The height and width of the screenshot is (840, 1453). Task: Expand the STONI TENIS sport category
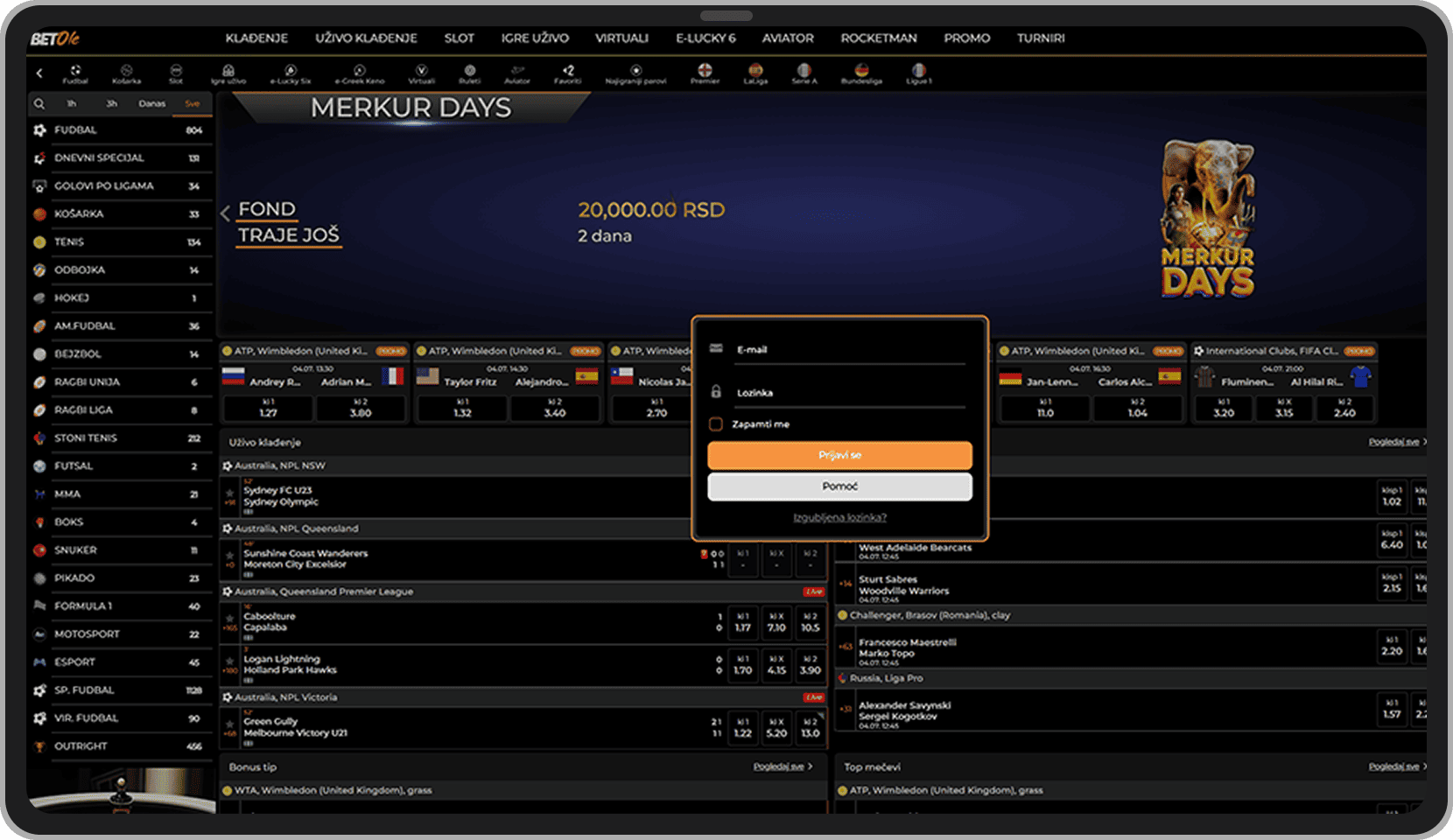pos(119,438)
